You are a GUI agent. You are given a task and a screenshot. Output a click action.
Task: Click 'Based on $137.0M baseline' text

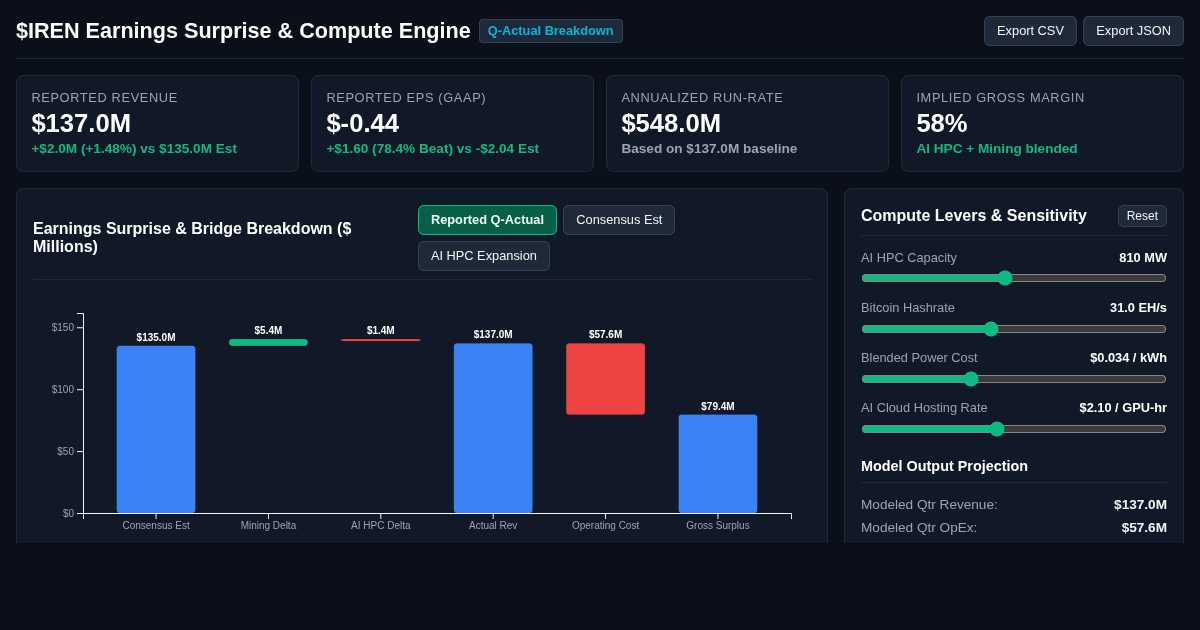[709, 149]
